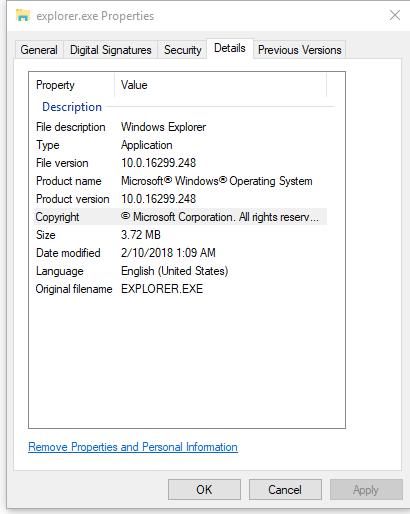Select the Product name property label
Image resolution: width=410 pixels, height=514 pixels.
(68, 181)
